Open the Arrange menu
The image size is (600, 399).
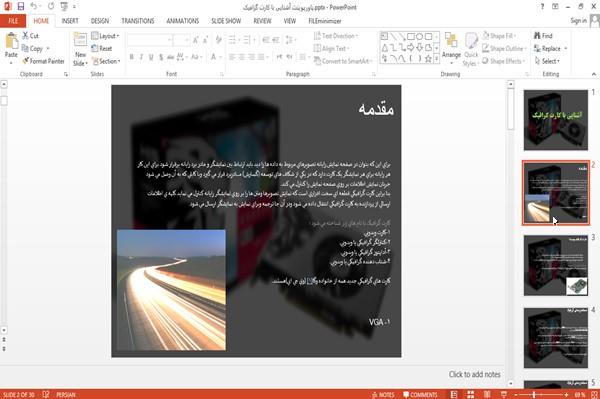451,49
